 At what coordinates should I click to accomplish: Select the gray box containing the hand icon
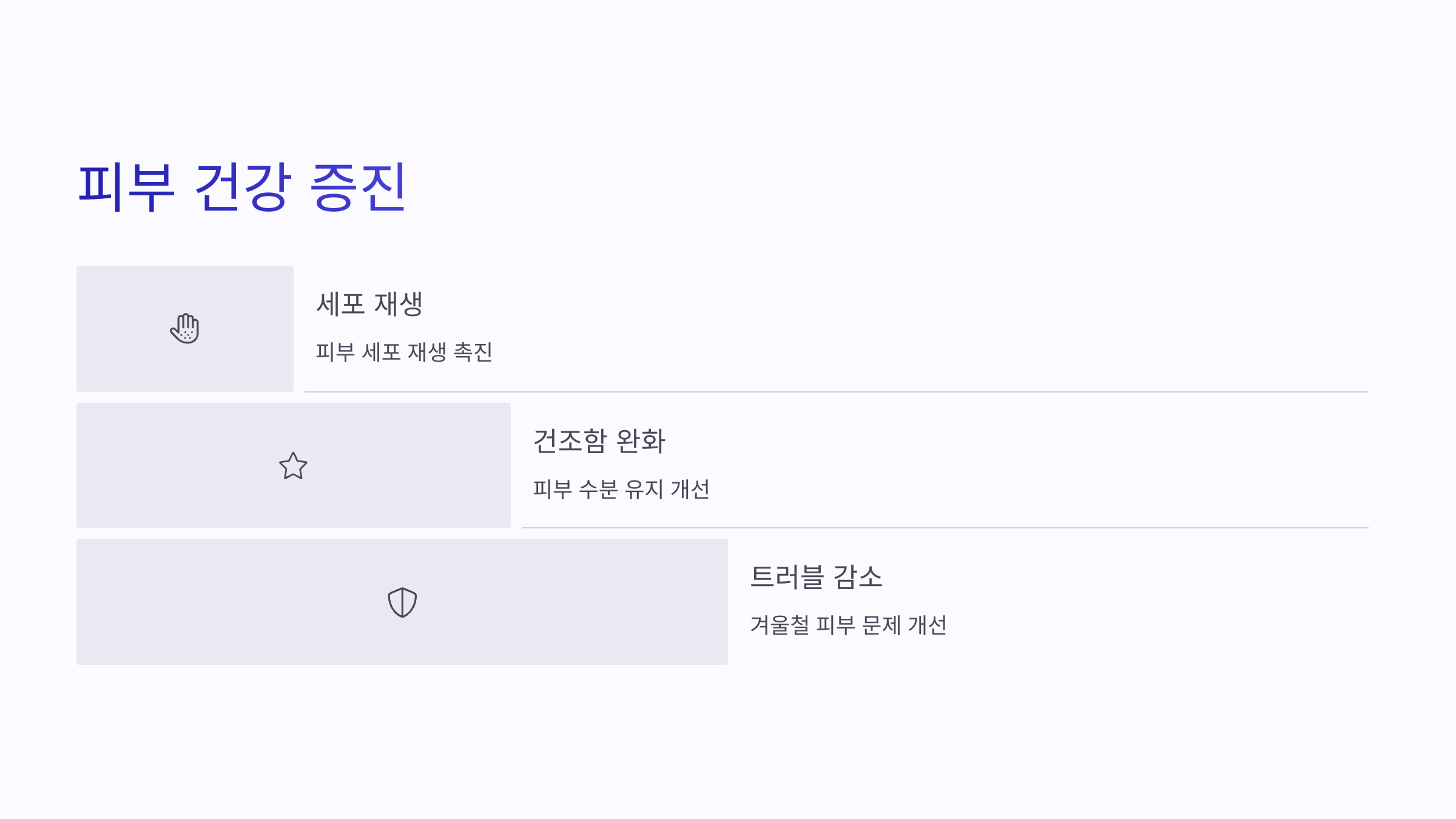click(x=185, y=328)
